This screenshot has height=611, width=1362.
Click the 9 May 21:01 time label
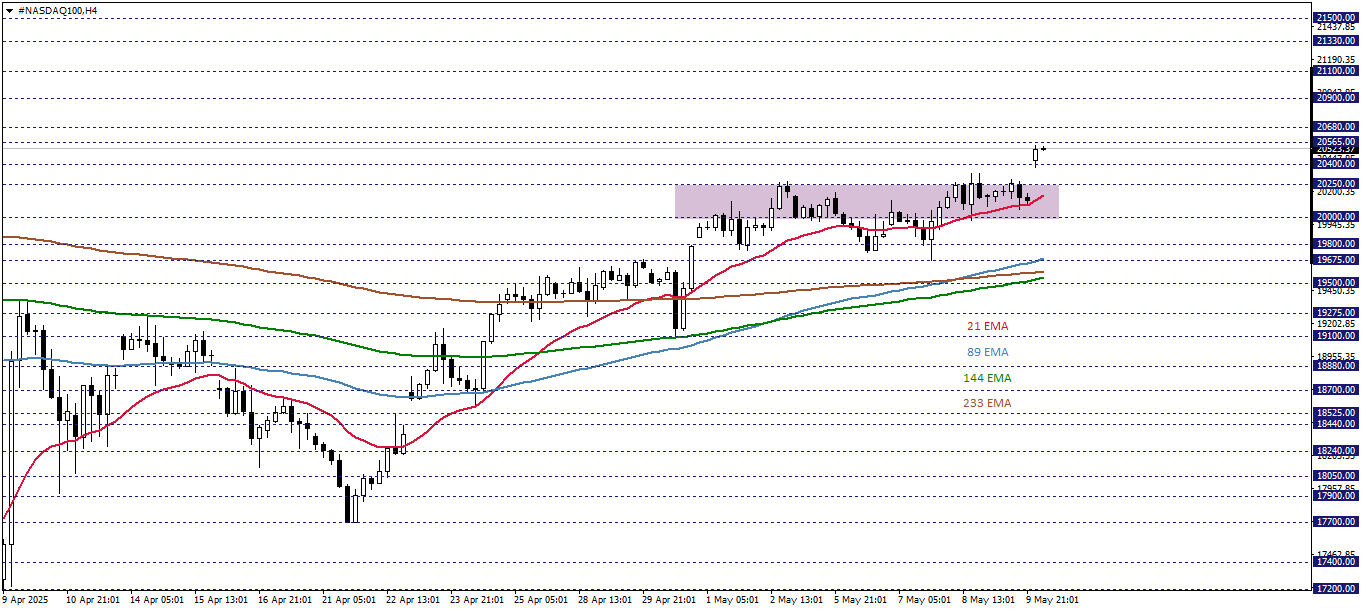(x=1052, y=600)
